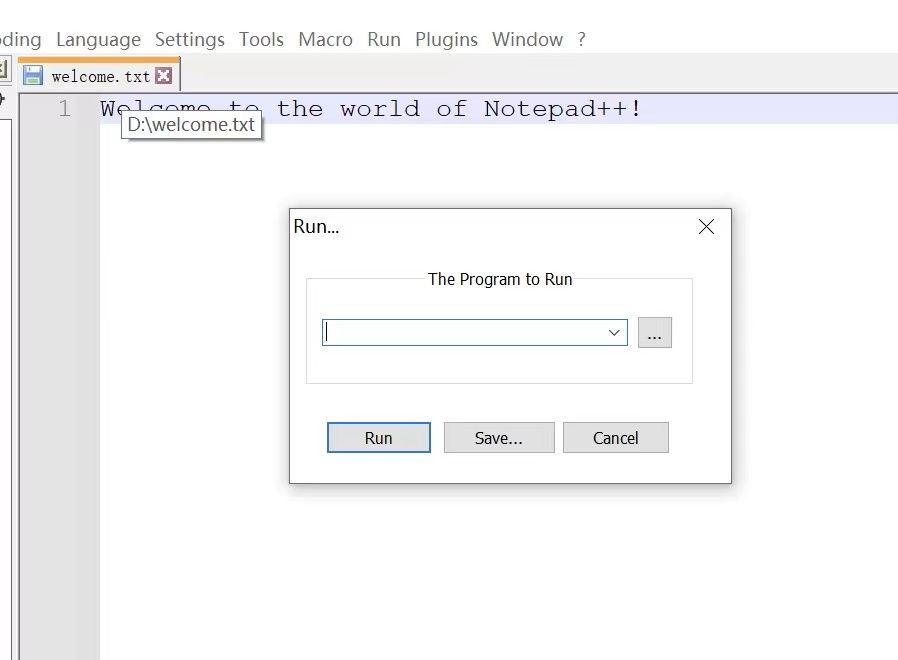Cancel the Run dialog

point(616,438)
